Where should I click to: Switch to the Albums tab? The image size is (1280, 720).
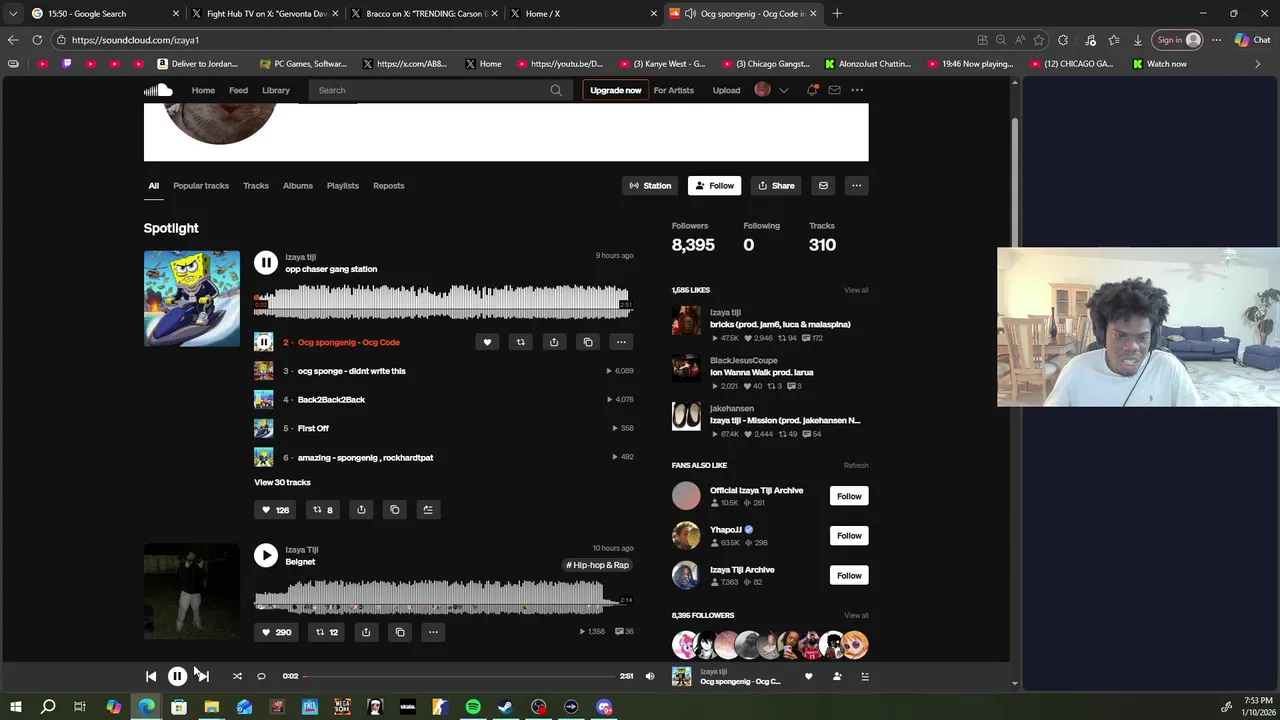point(298,185)
